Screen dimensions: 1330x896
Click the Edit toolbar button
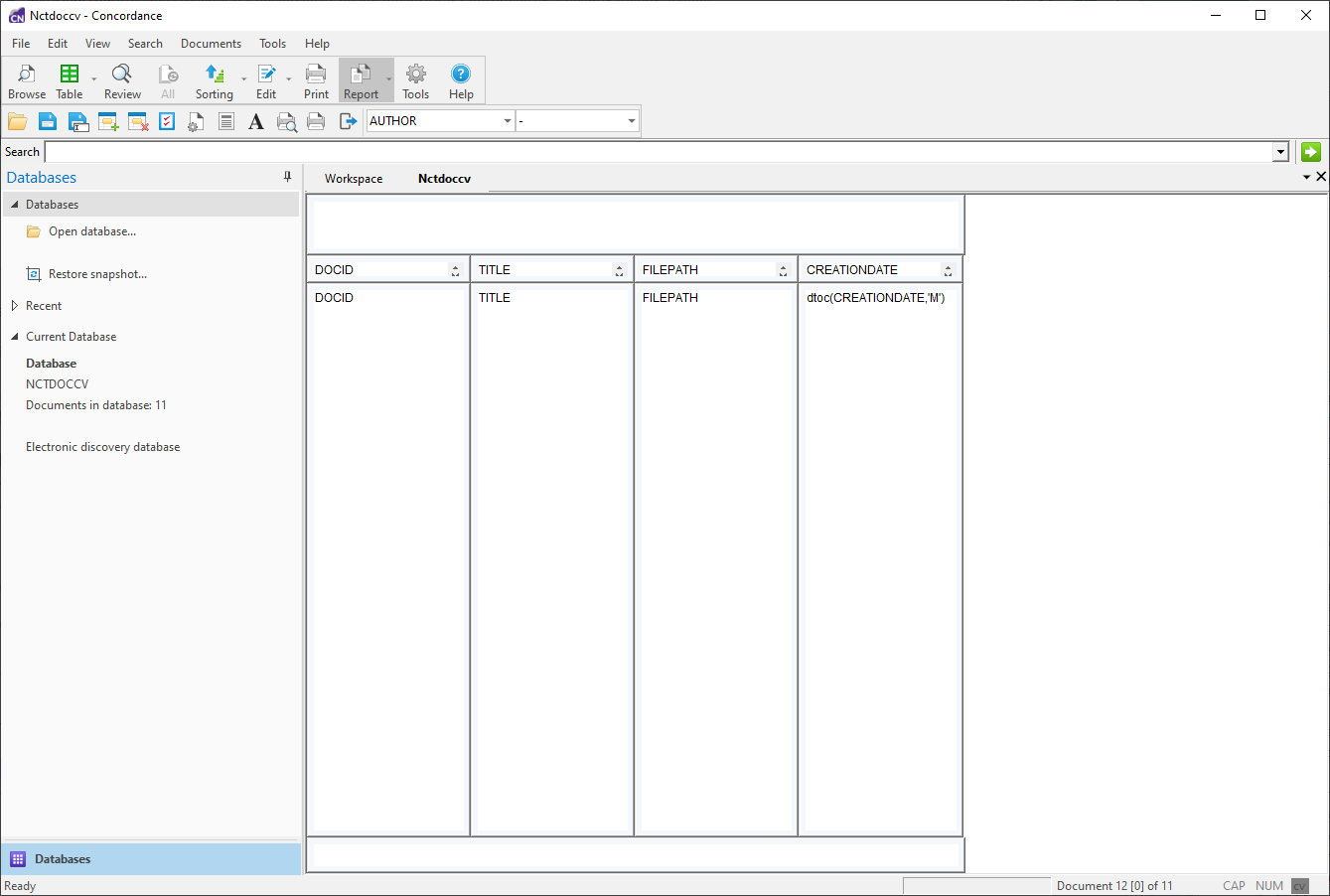coord(266,81)
